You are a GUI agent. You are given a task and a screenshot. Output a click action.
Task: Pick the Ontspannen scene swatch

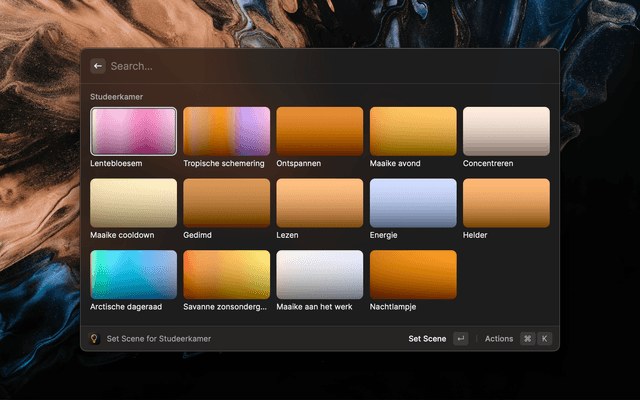[x=320, y=131]
